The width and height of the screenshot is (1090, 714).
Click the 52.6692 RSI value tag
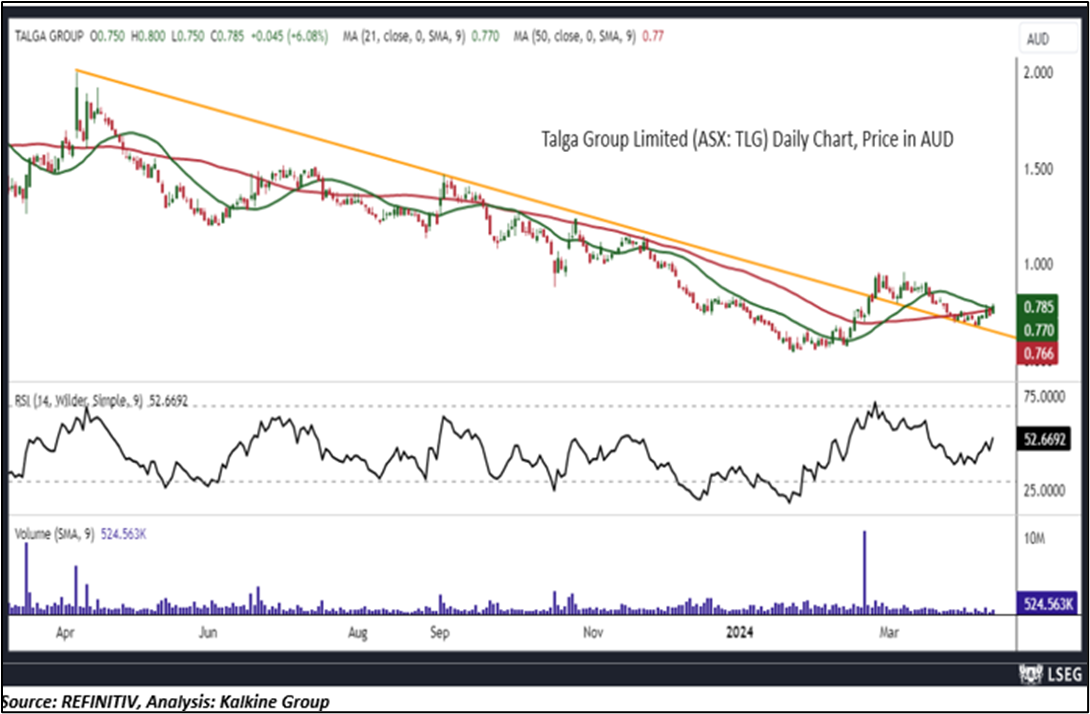pyautogui.click(x=1043, y=439)
